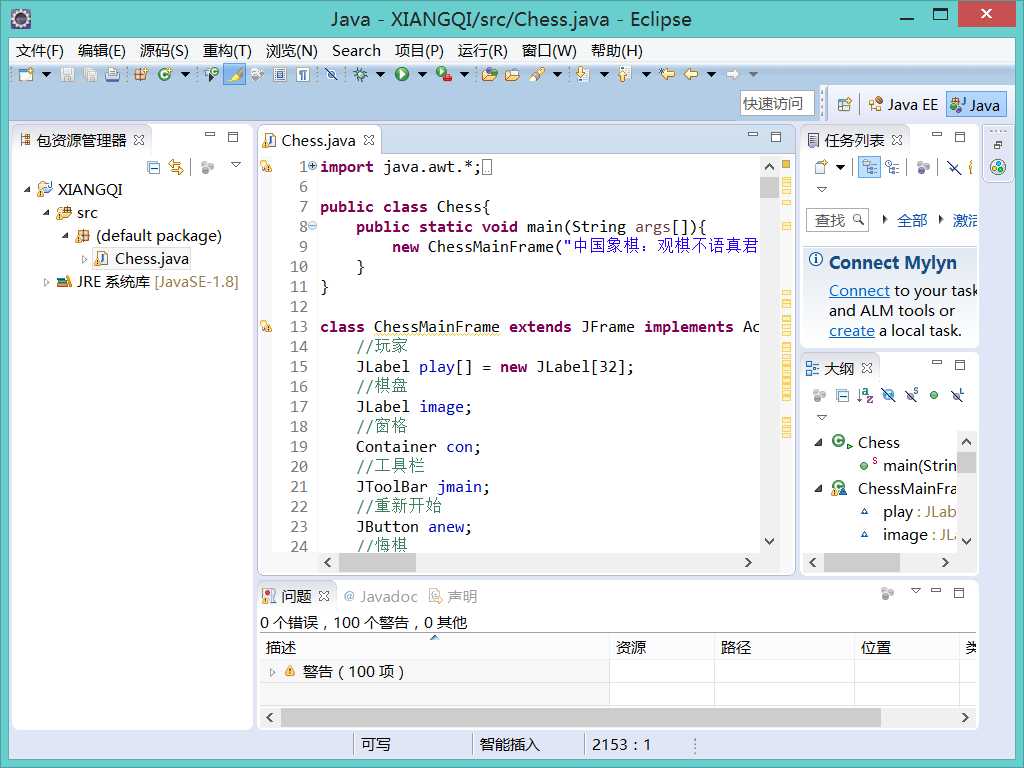This screenshot has height=768, width=1024.
Task: Click the create local task link
Action: pos(852,331)
